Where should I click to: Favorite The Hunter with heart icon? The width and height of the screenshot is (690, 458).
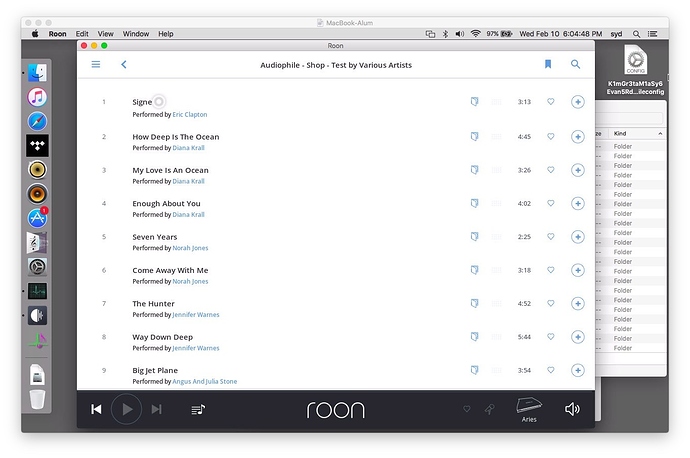[551, 303]
